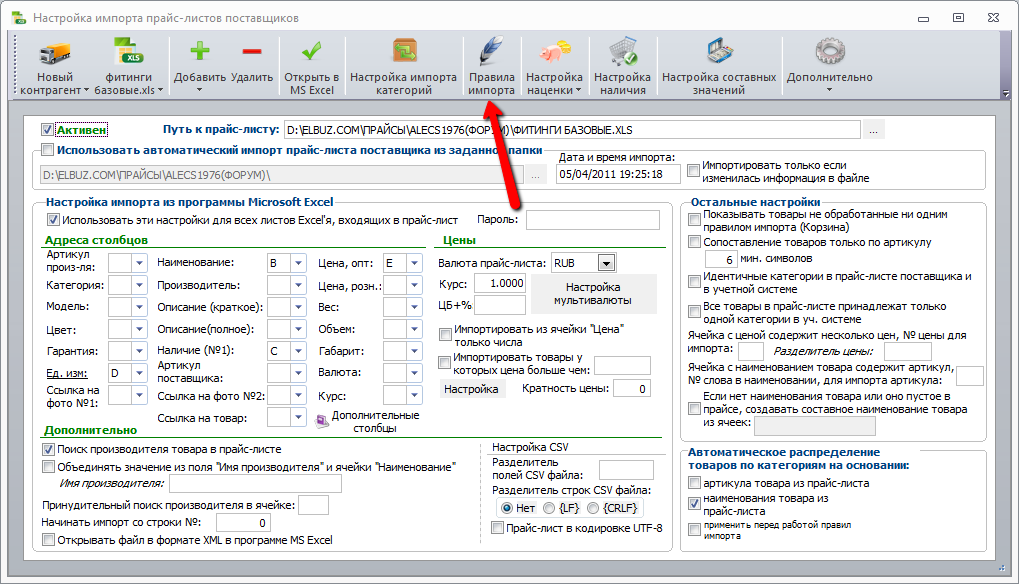Click Начинать импорт со строки № field
The height and width of the screenshot is (584, 1019).
click(x=243, y=522)
